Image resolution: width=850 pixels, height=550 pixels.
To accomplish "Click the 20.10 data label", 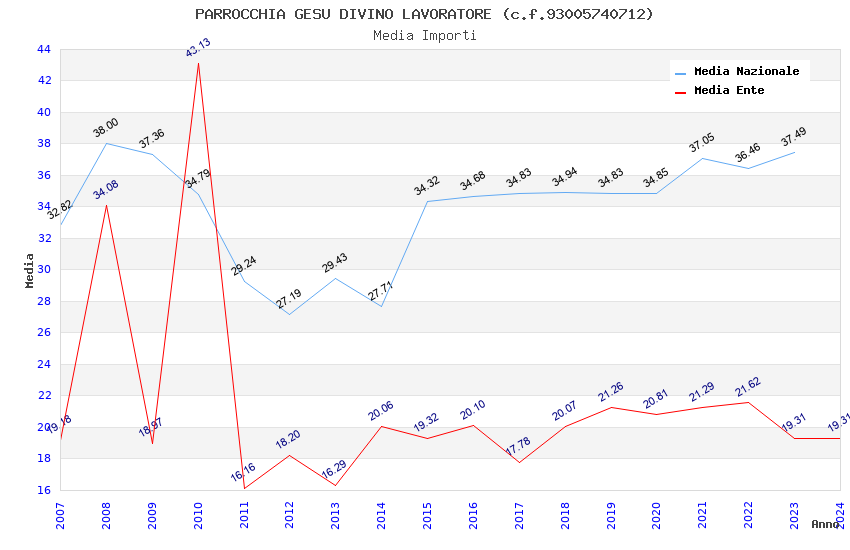I will coord(473,410).
